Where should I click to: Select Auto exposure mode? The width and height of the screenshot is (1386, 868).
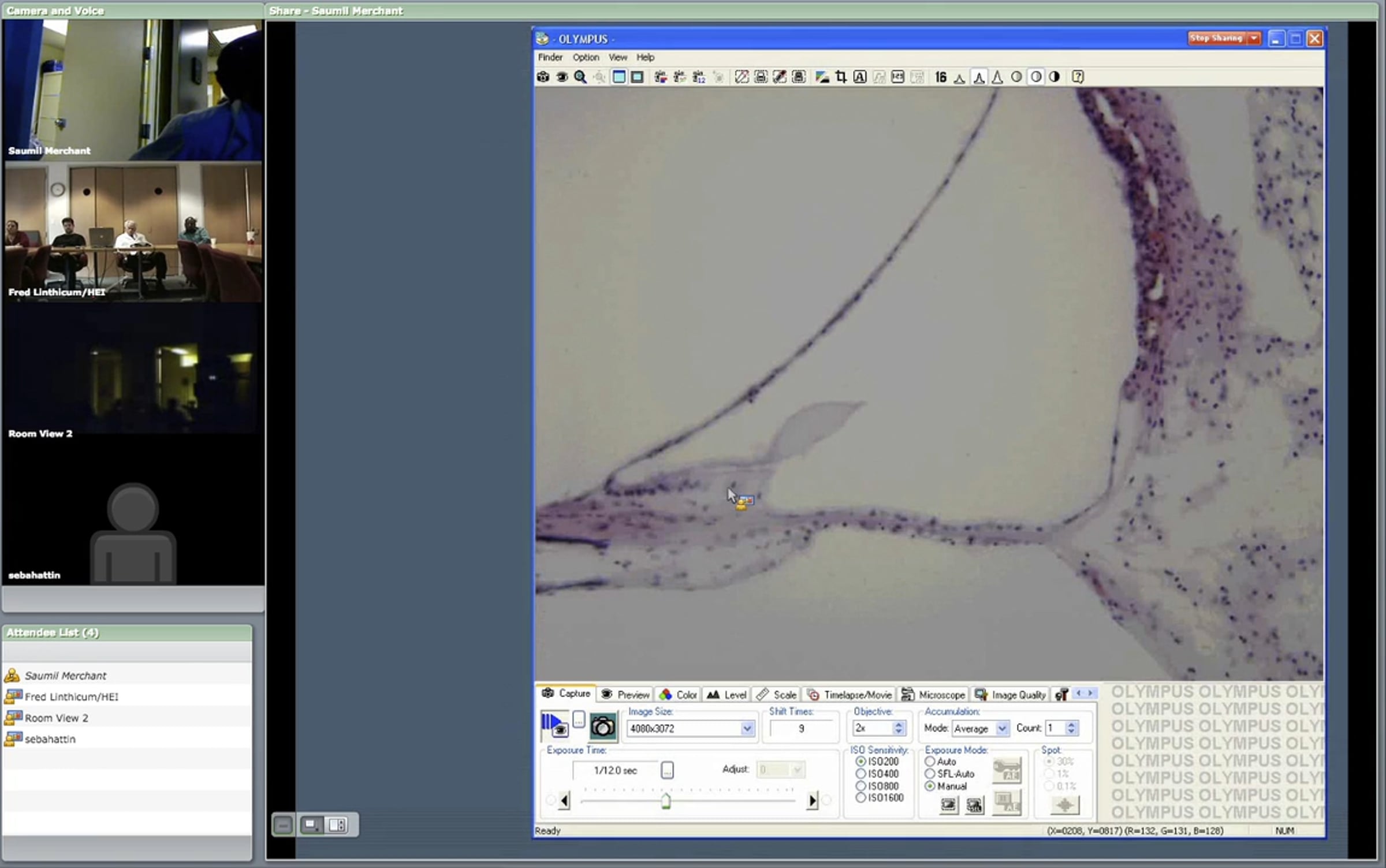tap(940, 762)
